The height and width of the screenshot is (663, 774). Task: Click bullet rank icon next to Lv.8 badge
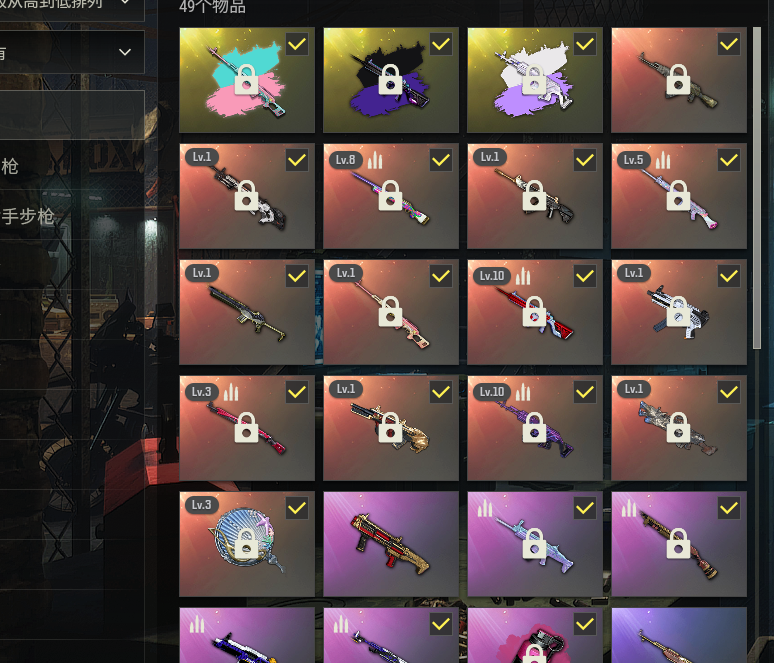[375, 160]
